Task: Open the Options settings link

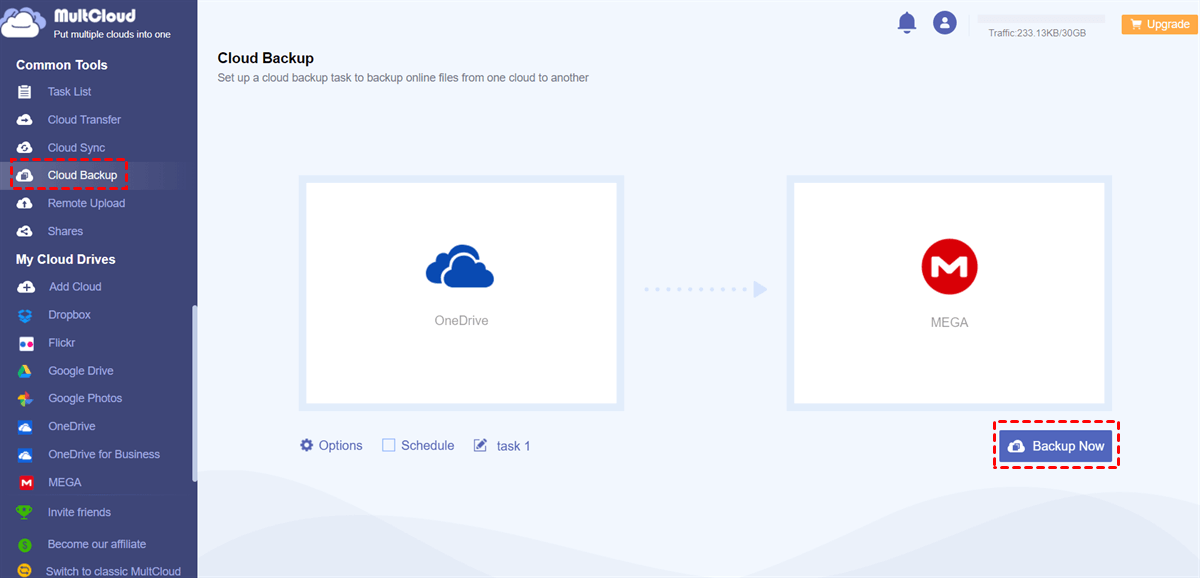Action: (331, 445)
